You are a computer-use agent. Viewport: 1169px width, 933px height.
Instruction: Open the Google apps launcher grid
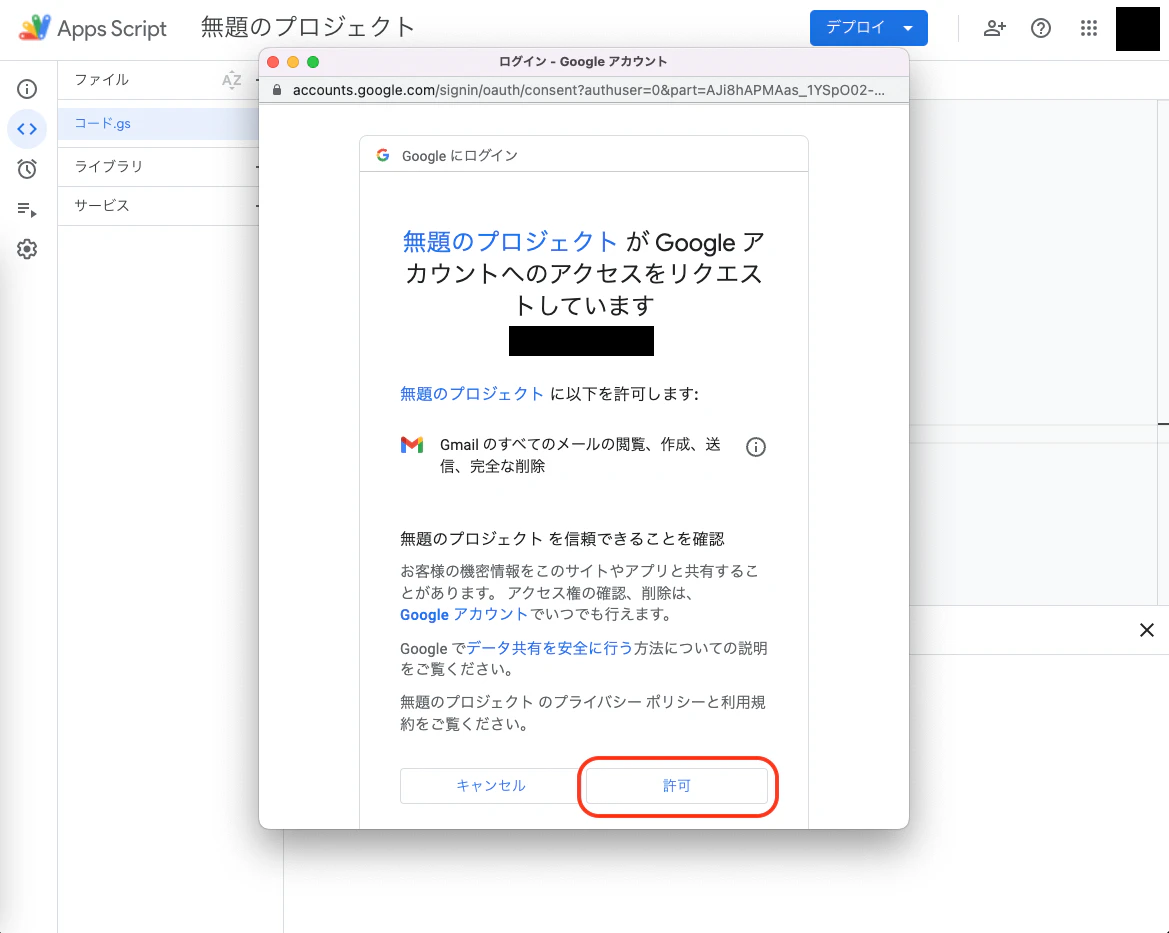(x=1089, y=28)
